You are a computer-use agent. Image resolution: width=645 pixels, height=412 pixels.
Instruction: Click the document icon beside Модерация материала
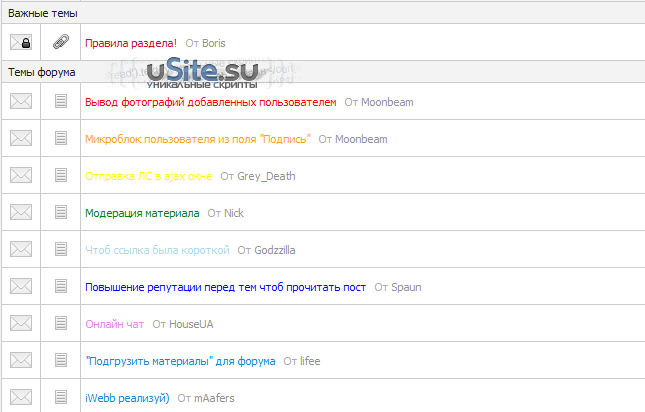click(x=61, y=212)
